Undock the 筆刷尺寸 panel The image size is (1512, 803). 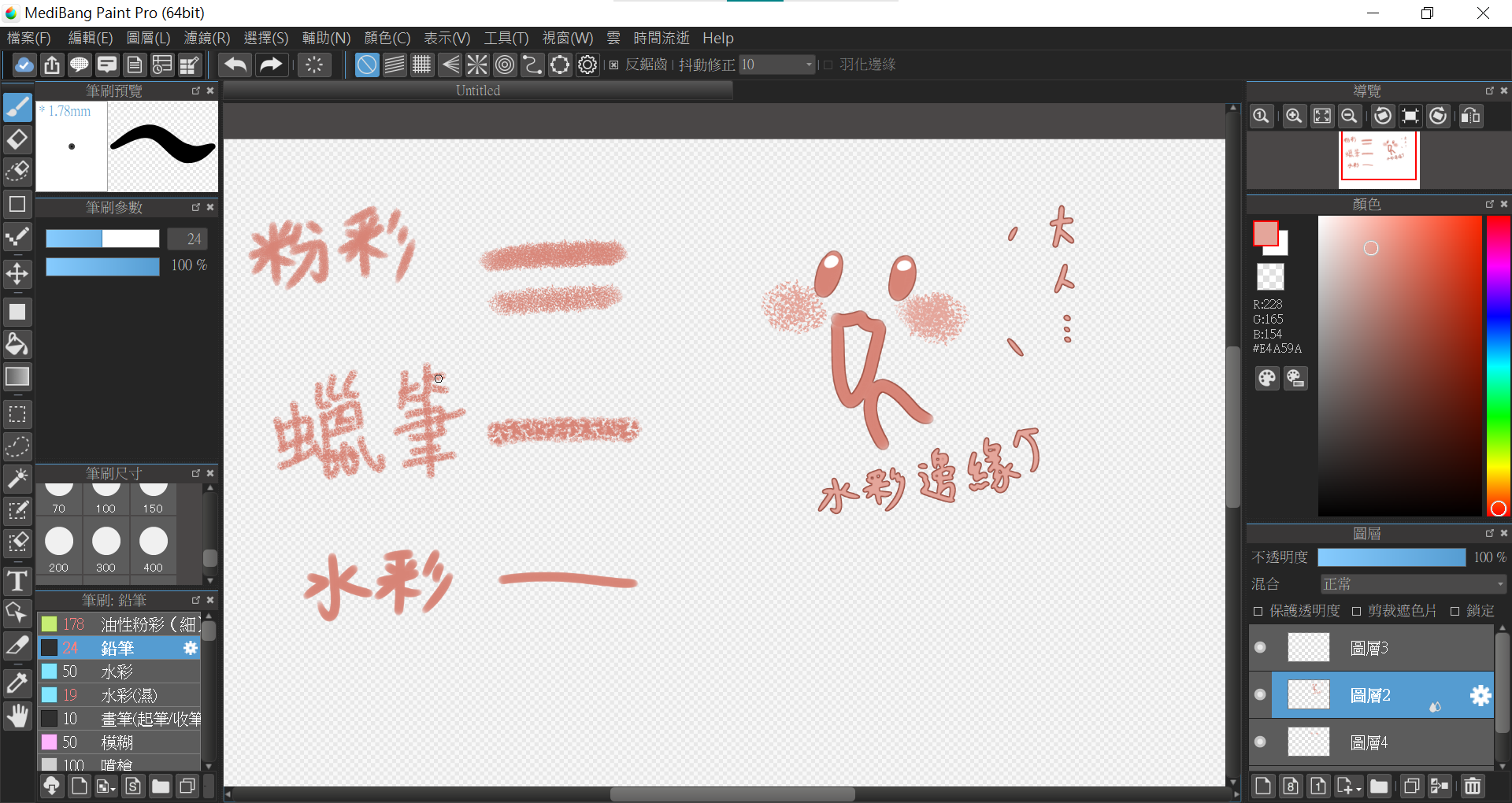pos(195,473)
